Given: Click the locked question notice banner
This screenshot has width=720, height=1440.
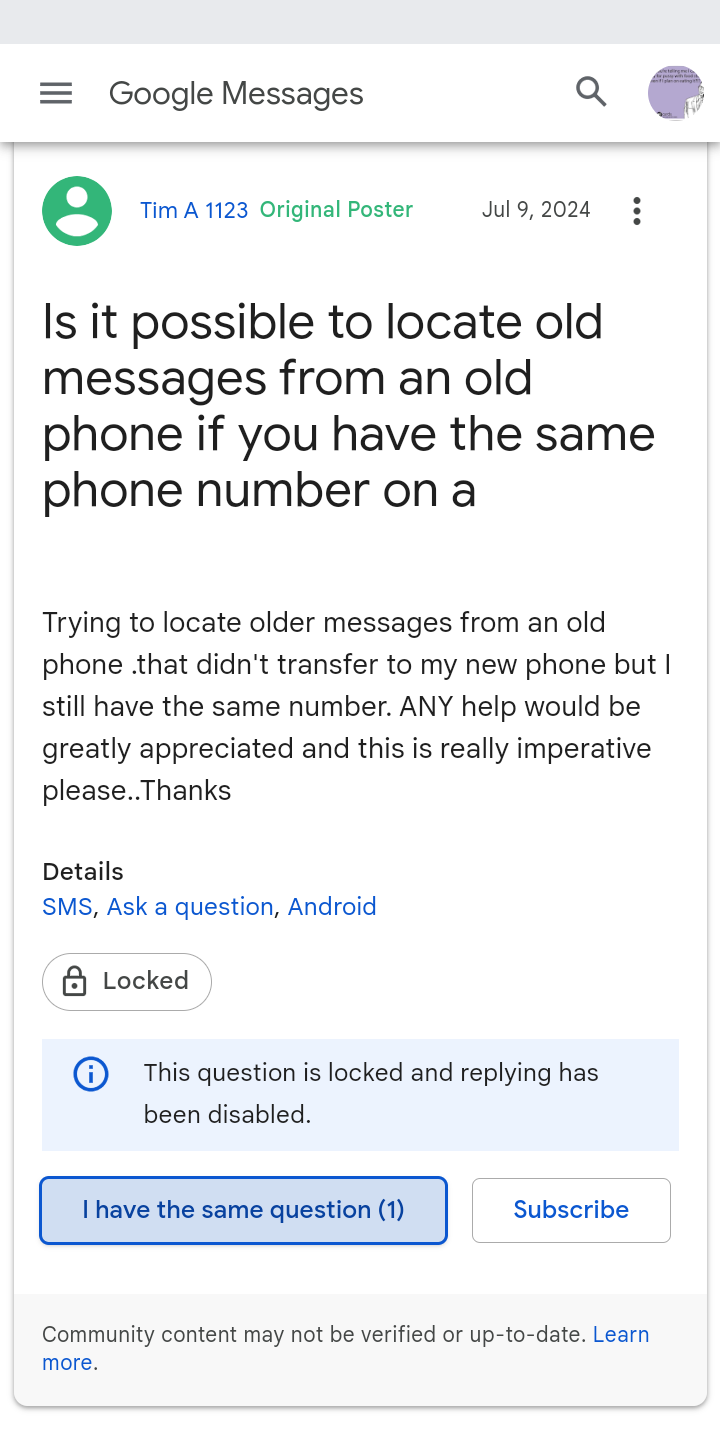Looking at the screenshot, I should (x=360, y=1095).
